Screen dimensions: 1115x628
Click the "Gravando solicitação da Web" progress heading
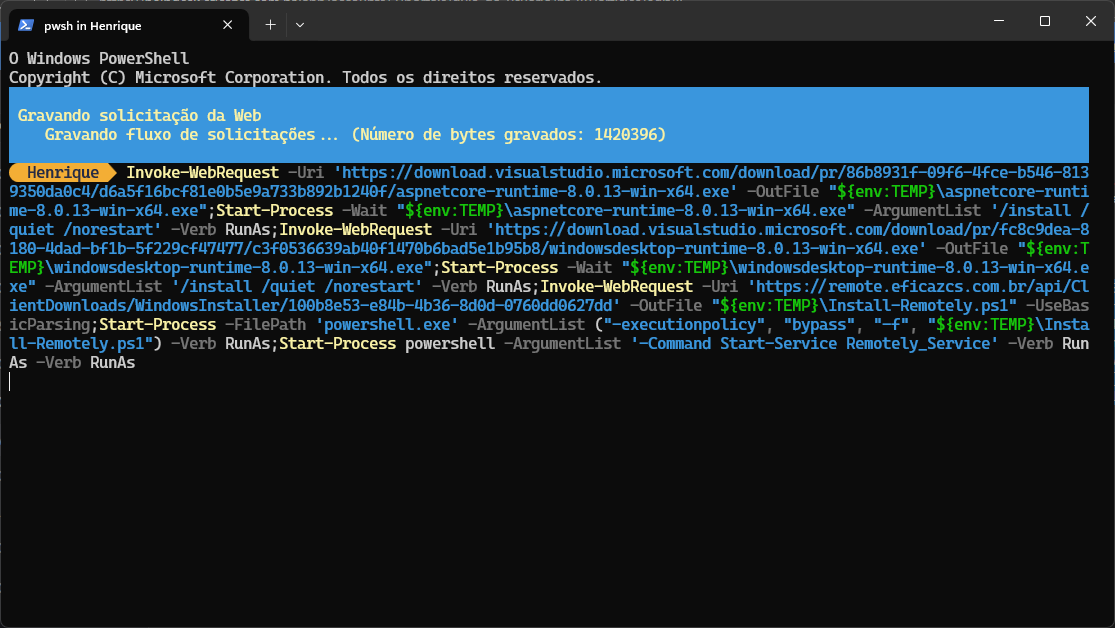(140, 116)
